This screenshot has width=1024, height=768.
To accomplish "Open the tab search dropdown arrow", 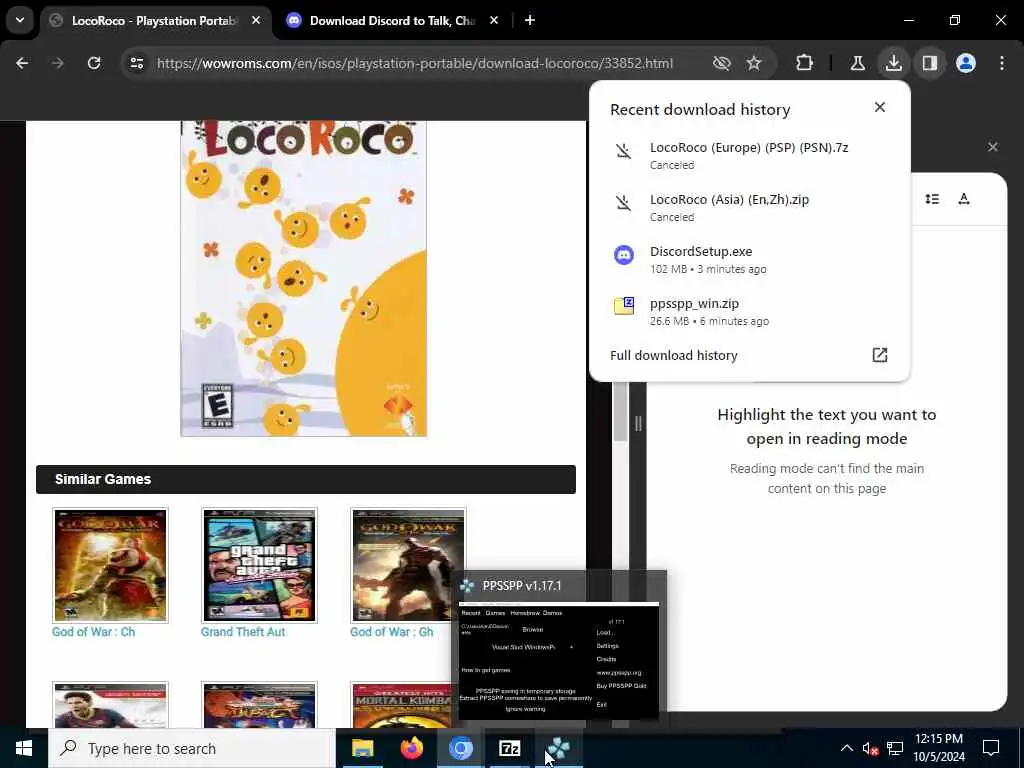I will point(20,20).
